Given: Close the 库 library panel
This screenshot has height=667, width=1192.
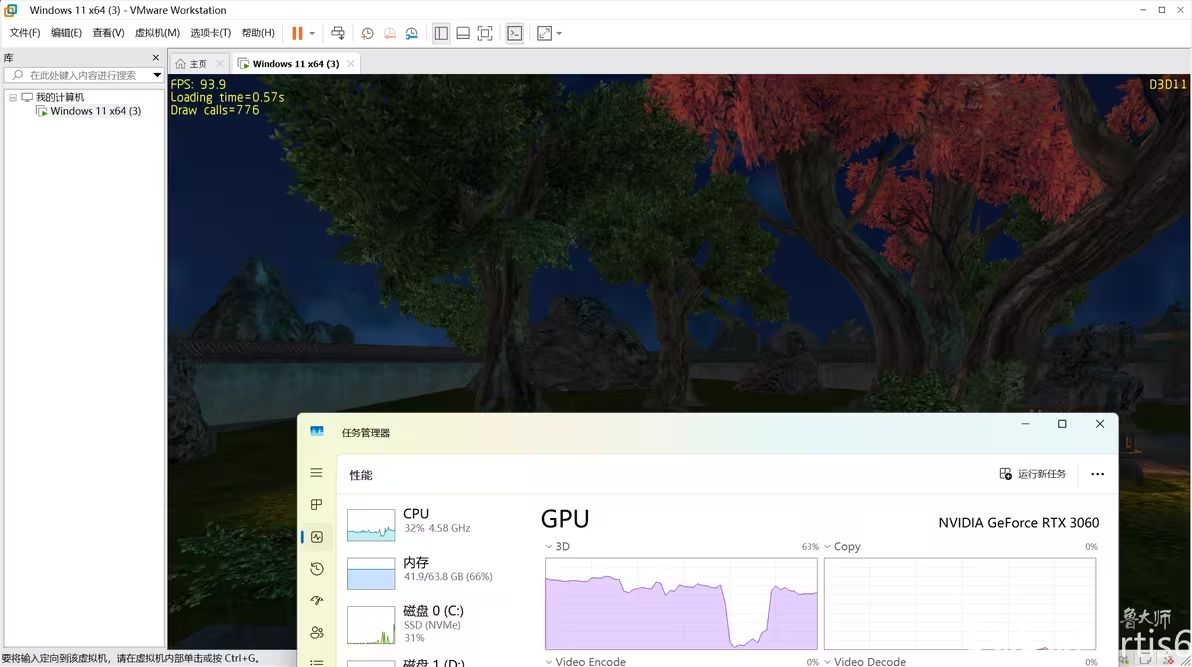Looking at the screenshot, I should tap(156, 58).
